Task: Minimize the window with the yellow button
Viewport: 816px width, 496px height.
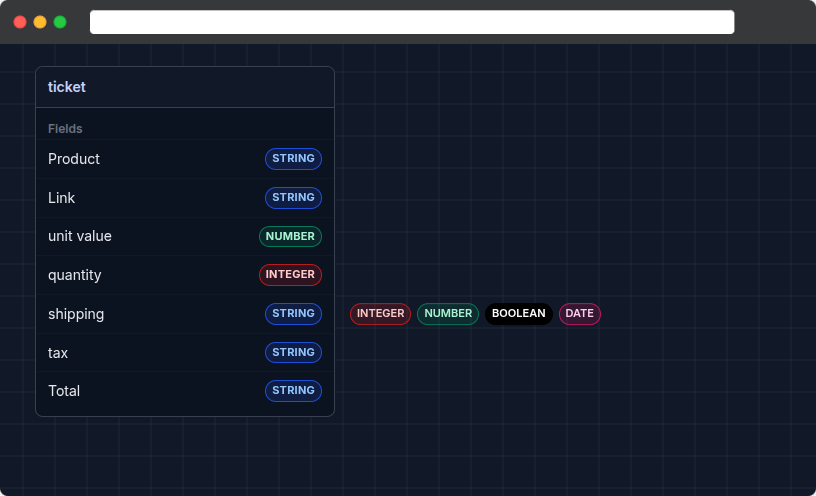Action: click(x=40, y=22)
